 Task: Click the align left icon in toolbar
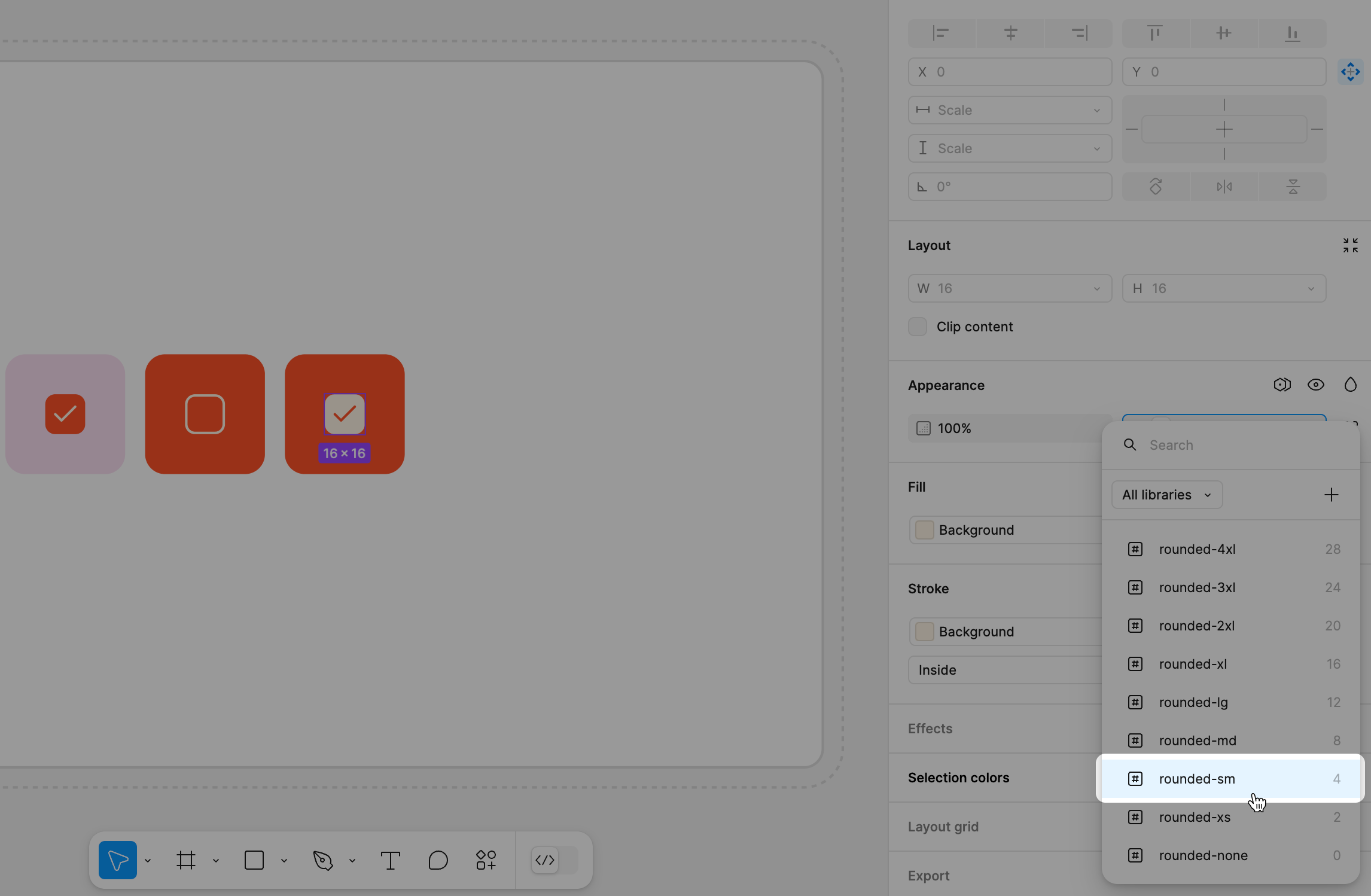point(941,33)
